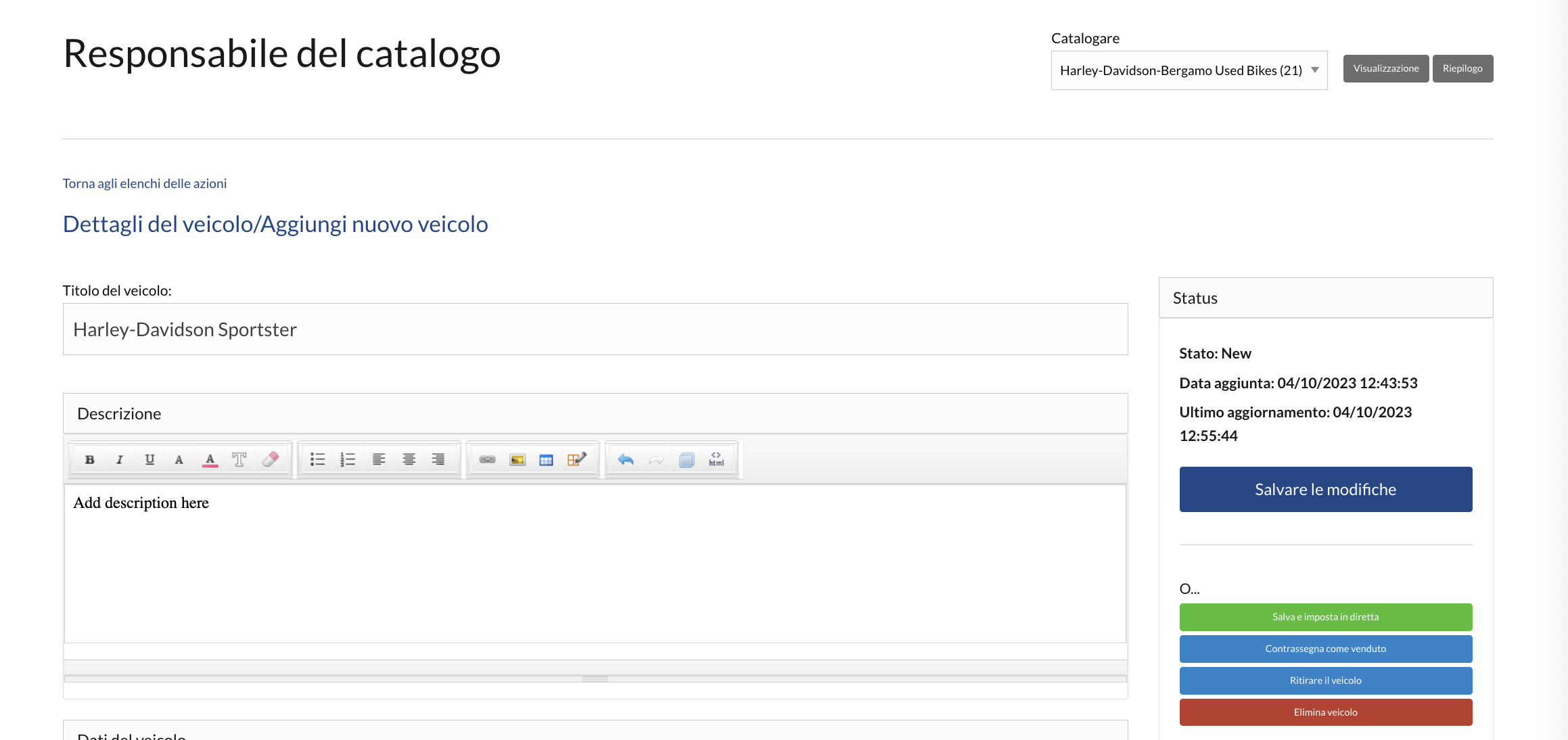Open Torna agli elenchi delle azioni link
The height and width of the screenshot is (740, 1568).
(x=145, y=183)
